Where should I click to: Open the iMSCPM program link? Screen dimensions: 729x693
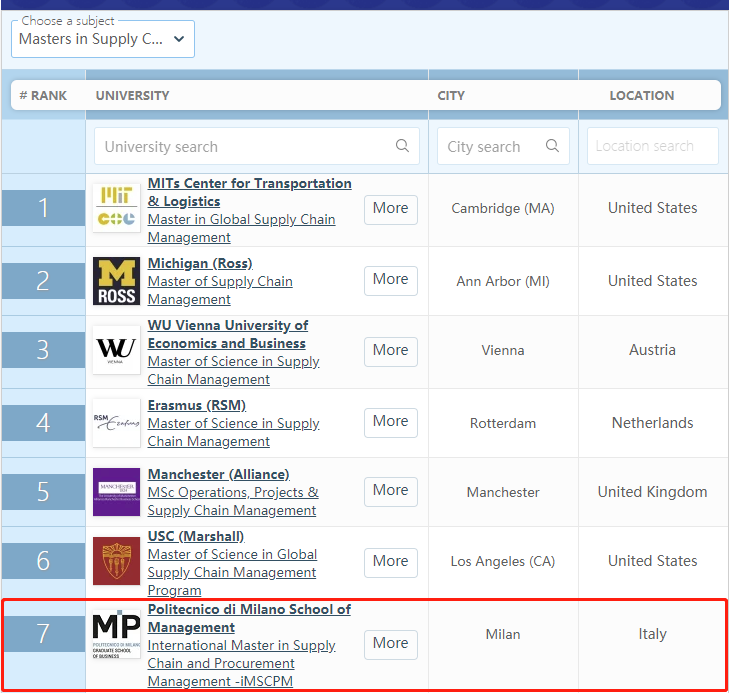(x=242, y=663)
